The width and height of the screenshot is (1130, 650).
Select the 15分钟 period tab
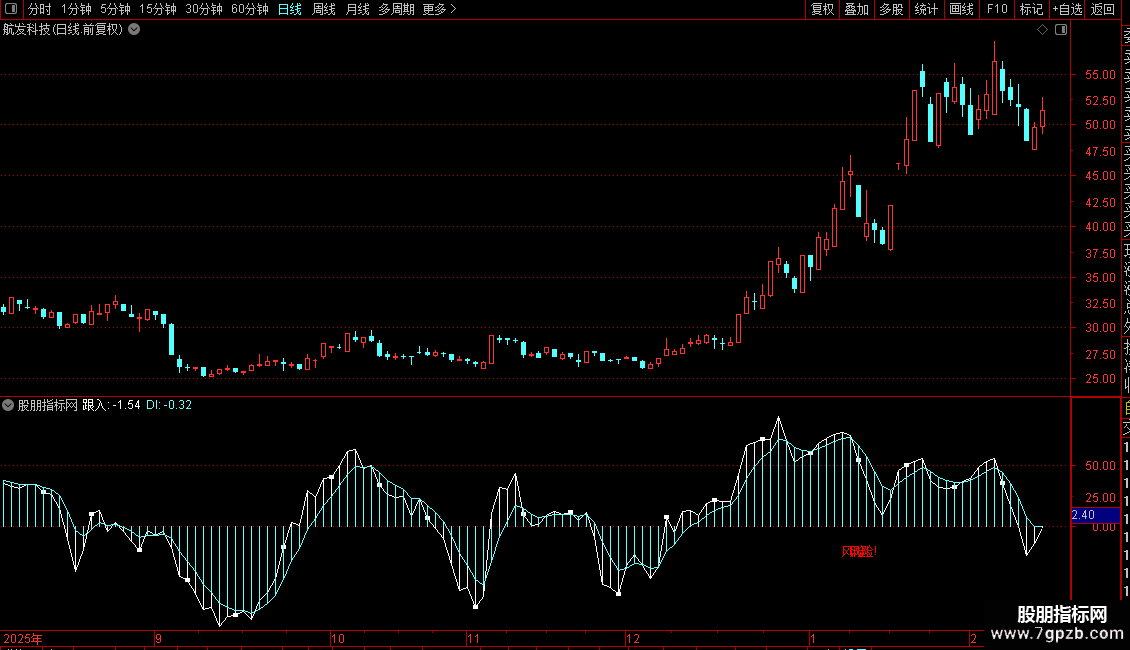point(158,9)
